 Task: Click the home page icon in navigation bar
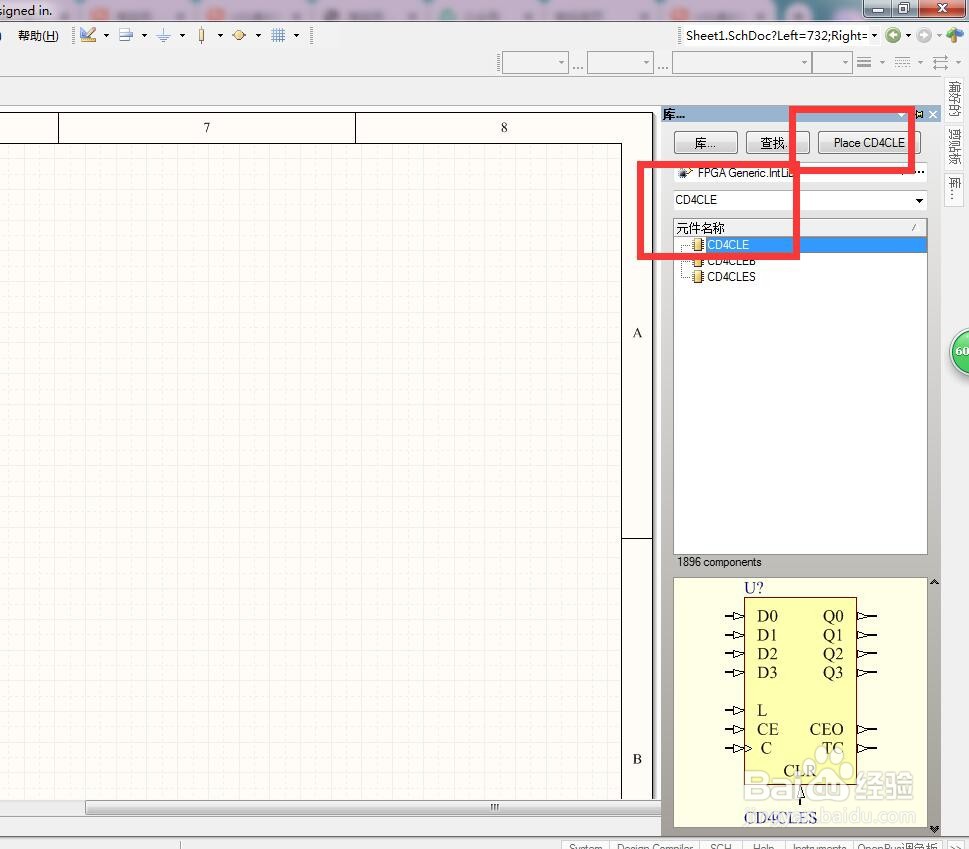955,35
